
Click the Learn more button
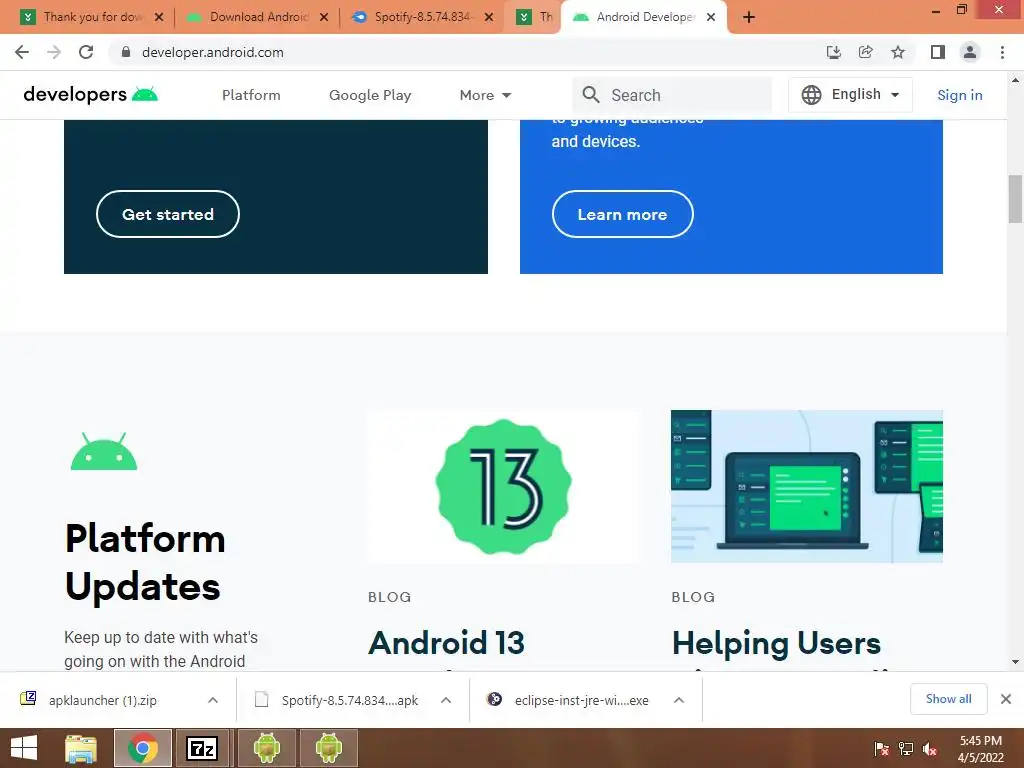coord(622,214)
